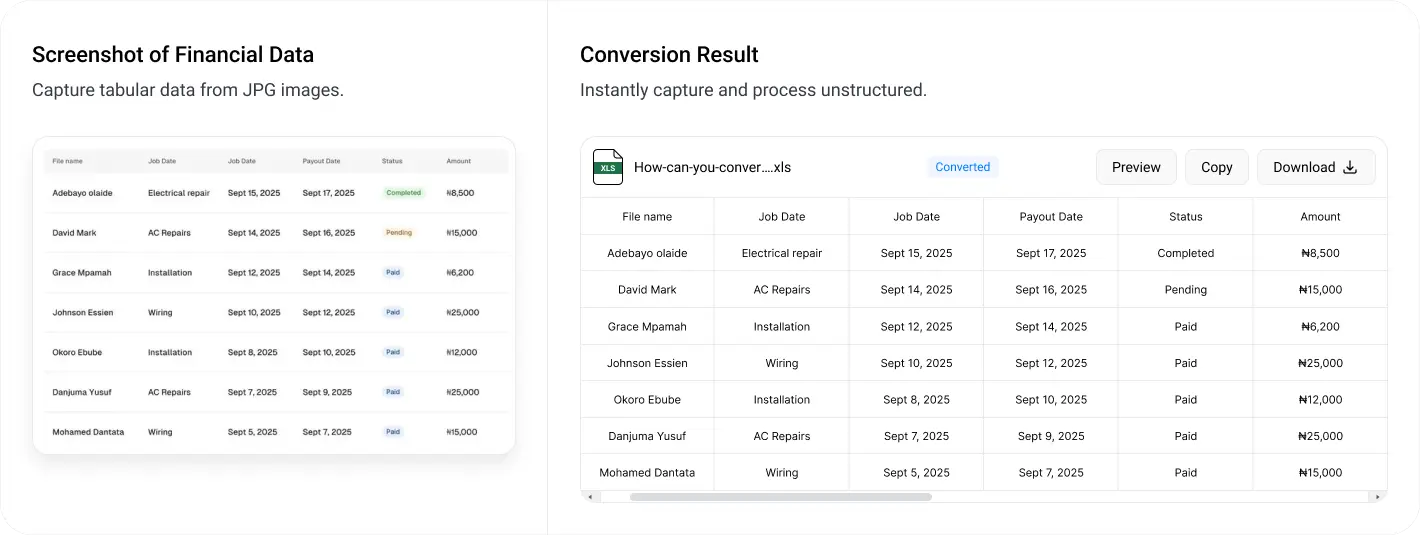Select the ₦15,000 cell for David Mark
This screenshot has width=1420, height=535.
tap(1320, 290)
